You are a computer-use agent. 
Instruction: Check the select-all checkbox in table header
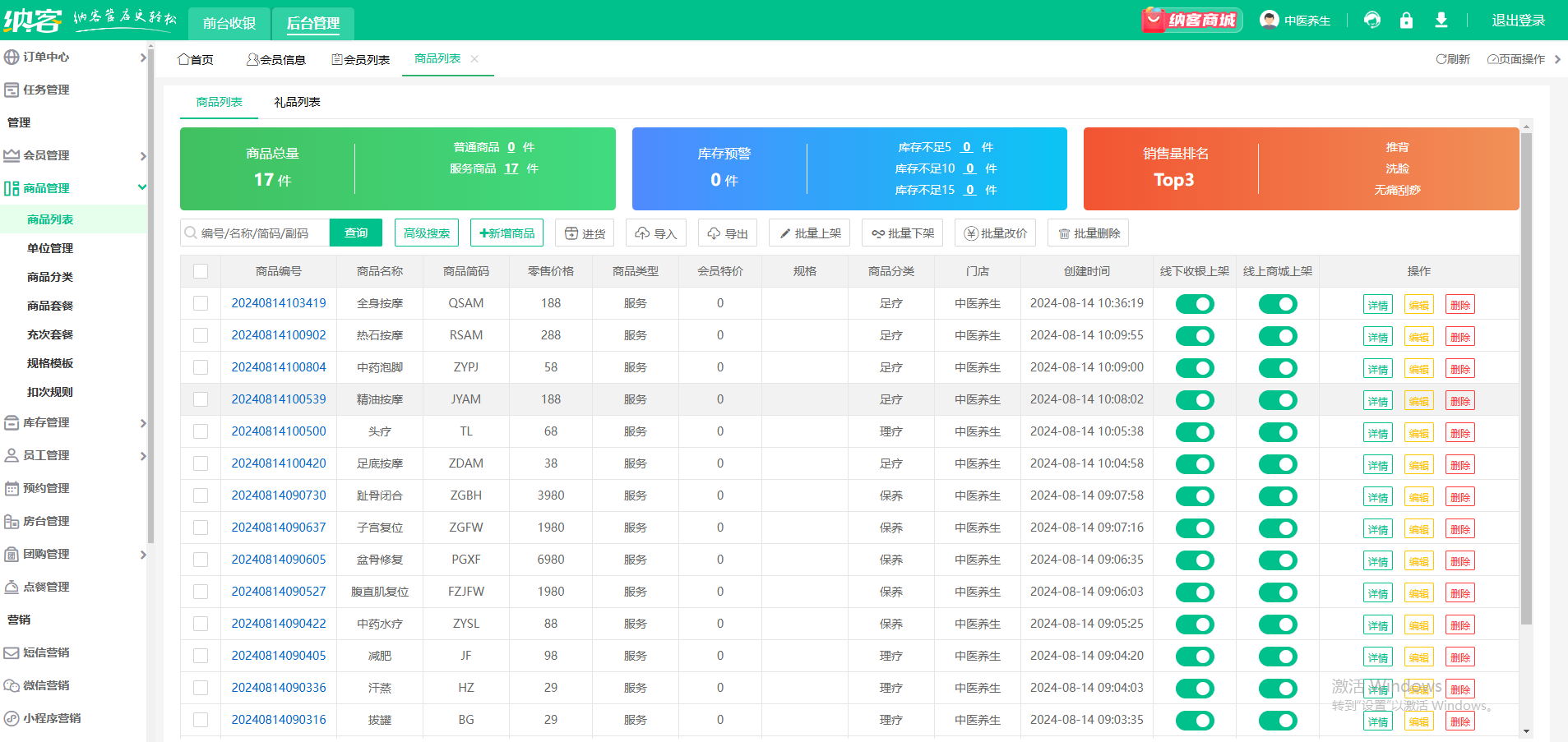coord(201,271)
